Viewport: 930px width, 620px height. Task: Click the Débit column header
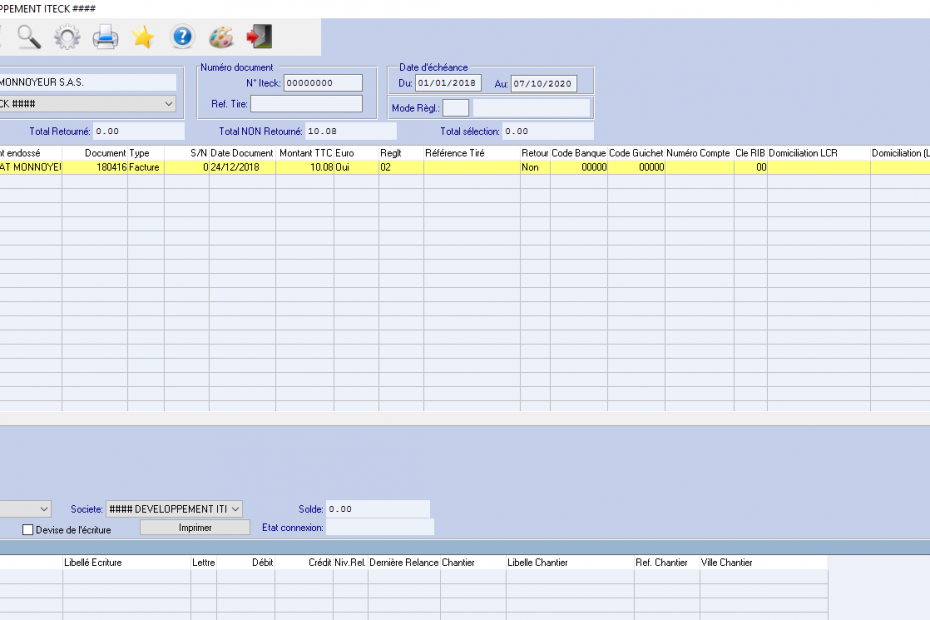(246, 562)
